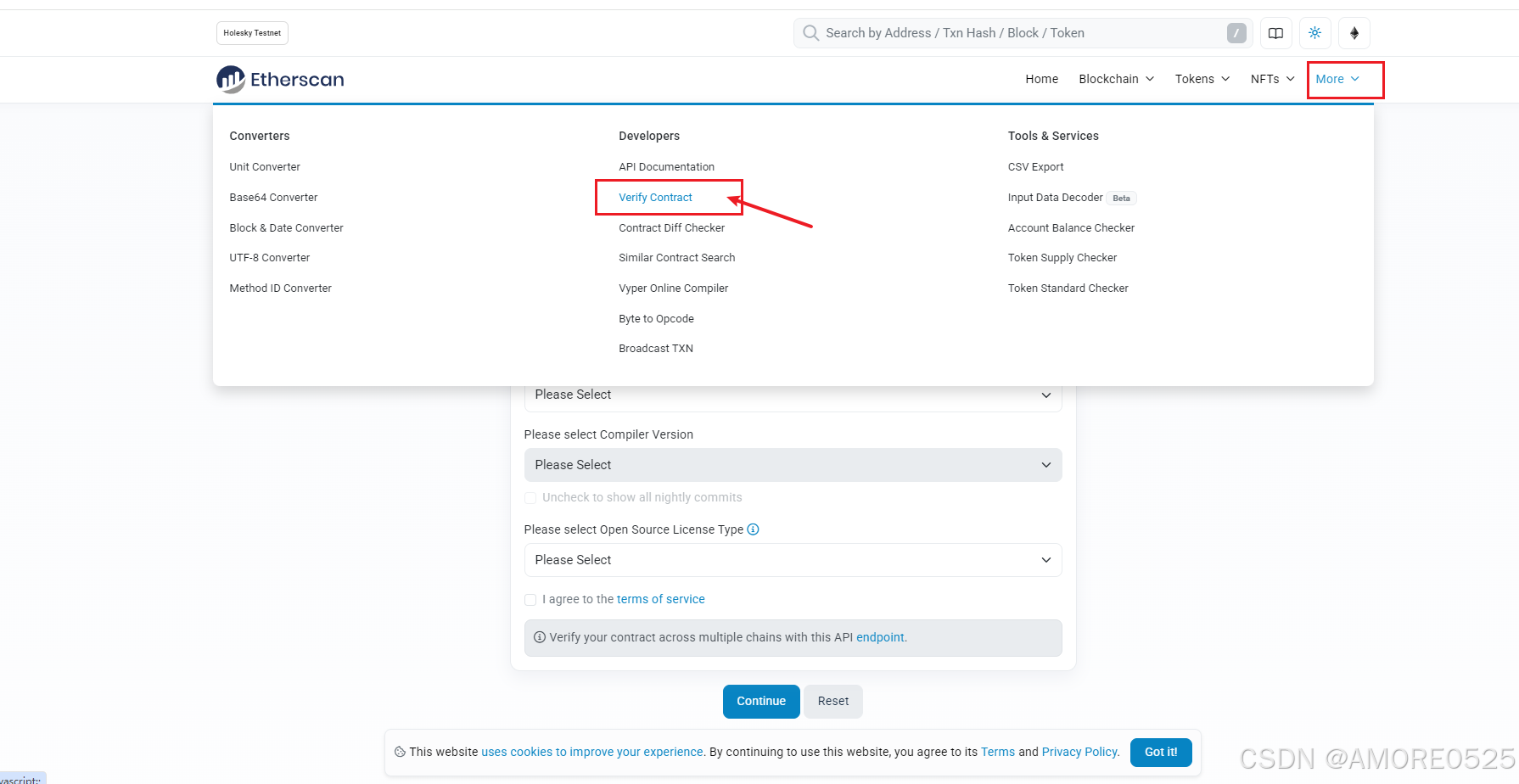The width and height of the screenshot is (1519, 784).
Task: Open Input Data Decoder
Action: point(1055,198)
